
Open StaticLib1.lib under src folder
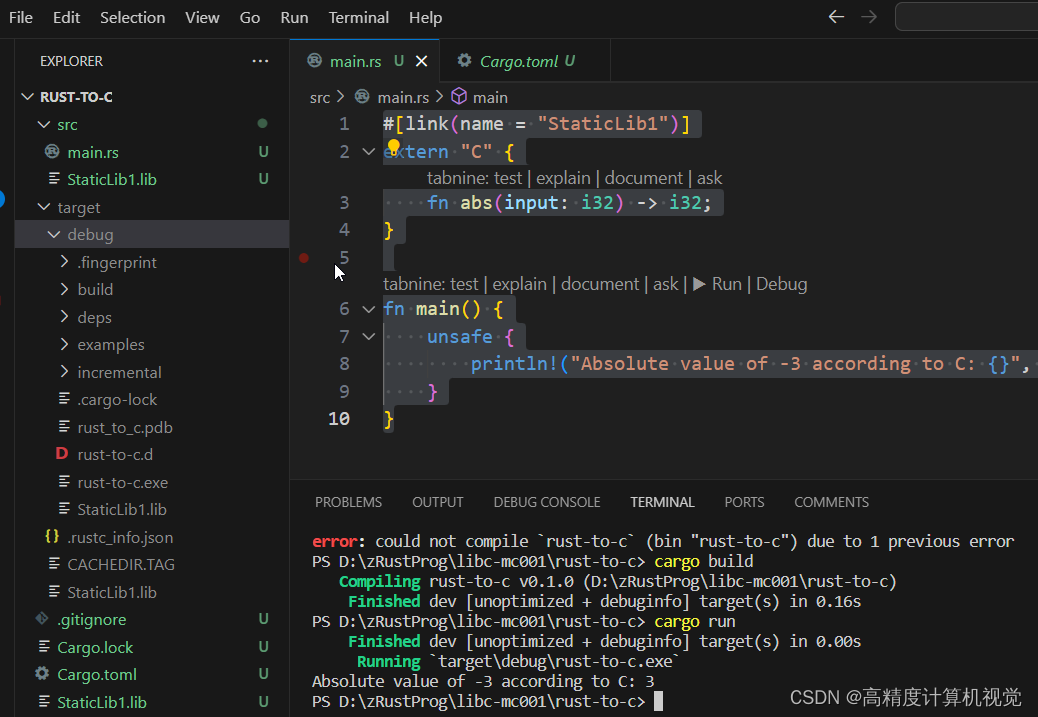tap(112, 179)
